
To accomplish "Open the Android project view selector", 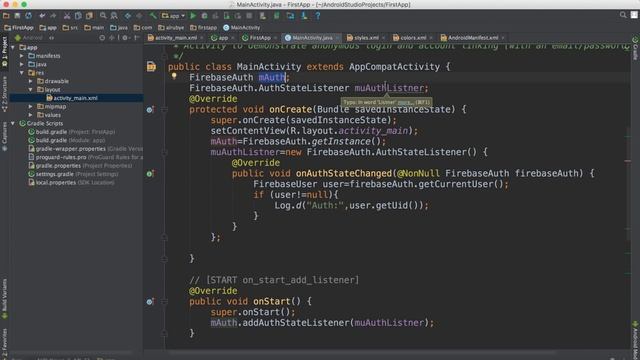I will (x=34, y=38).
